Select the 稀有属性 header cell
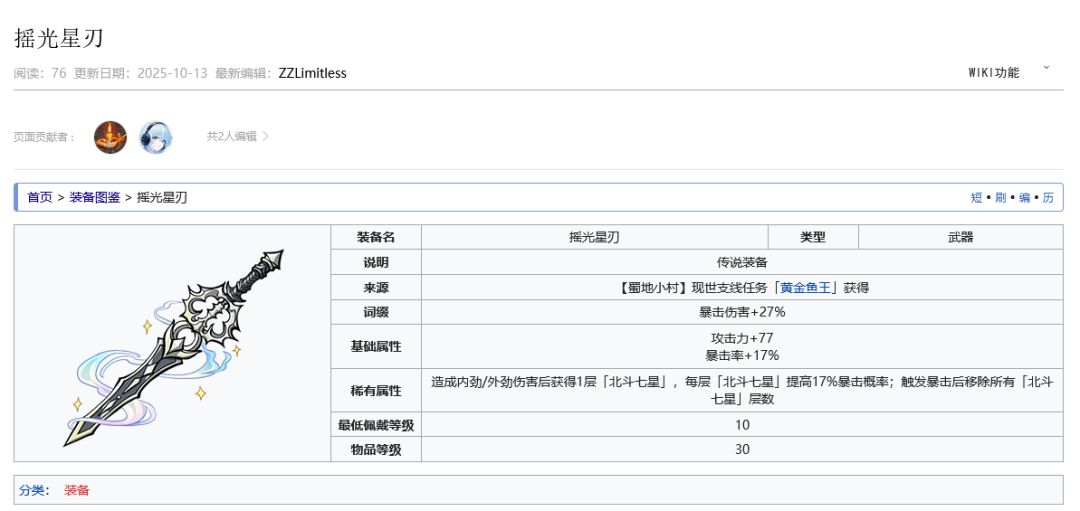Screen dimensions: 1080x511 [376, 390]
